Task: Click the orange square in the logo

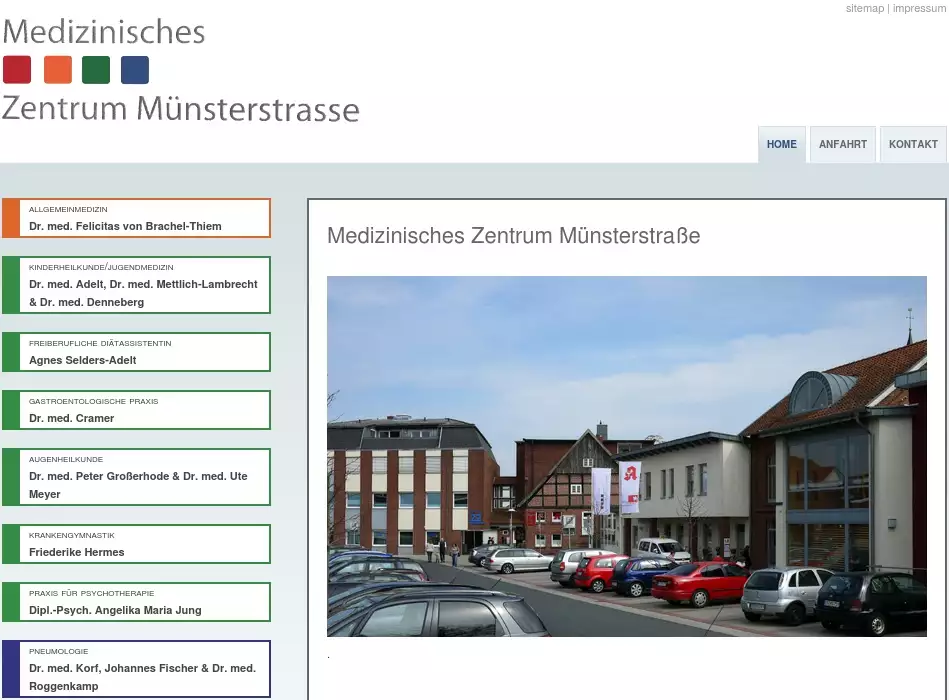Action: [58, 70]
